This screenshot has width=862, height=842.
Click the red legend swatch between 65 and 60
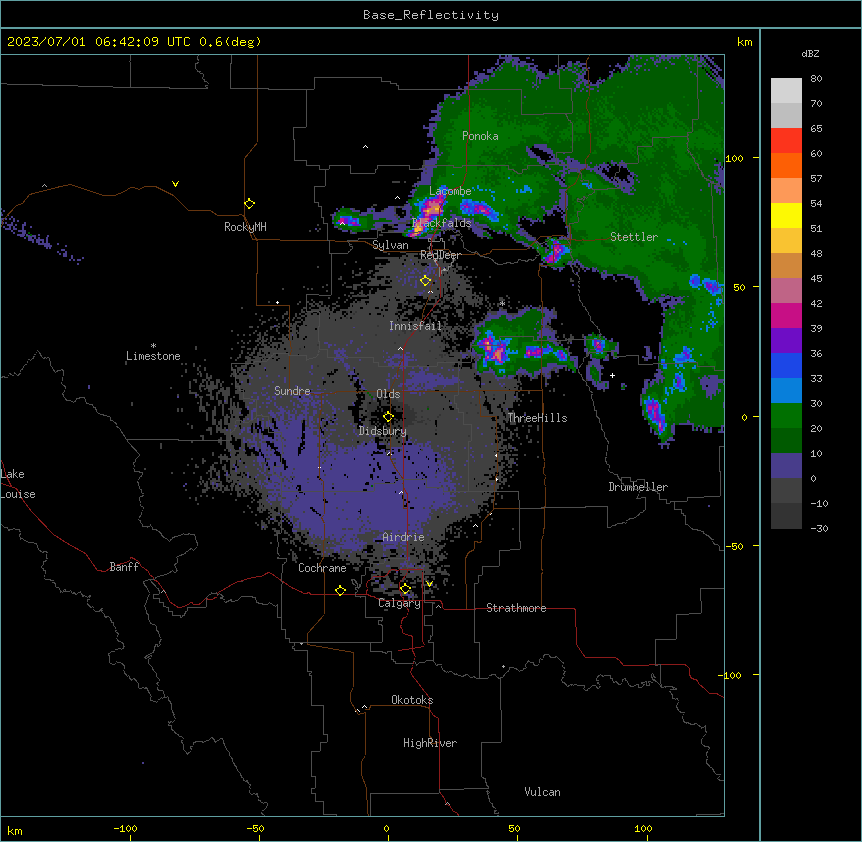point(786,140)
